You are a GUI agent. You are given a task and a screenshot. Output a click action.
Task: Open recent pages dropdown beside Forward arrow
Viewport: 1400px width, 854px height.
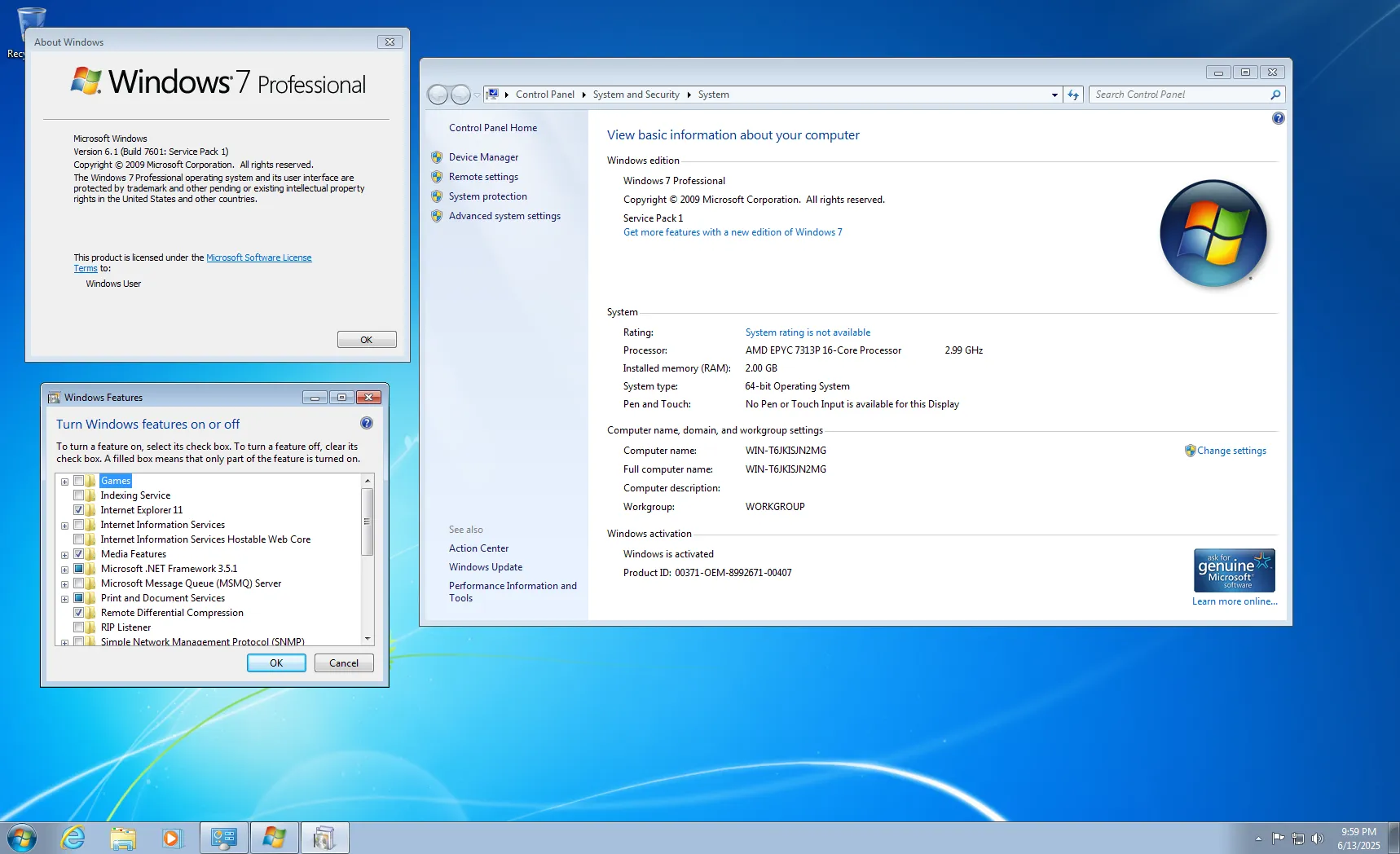pos(478,95)
